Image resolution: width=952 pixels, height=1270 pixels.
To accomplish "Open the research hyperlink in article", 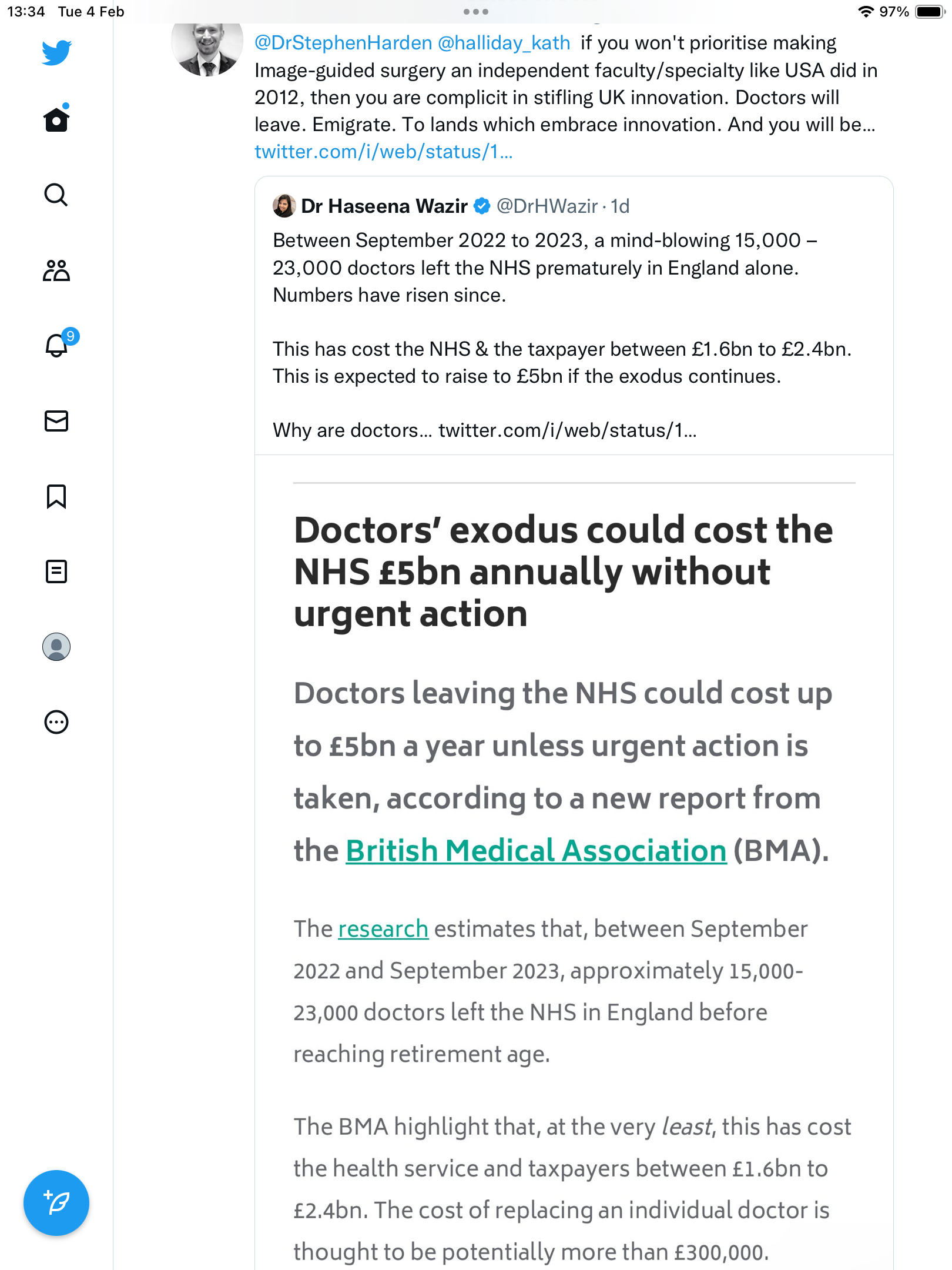I will [x=383, y=929].
